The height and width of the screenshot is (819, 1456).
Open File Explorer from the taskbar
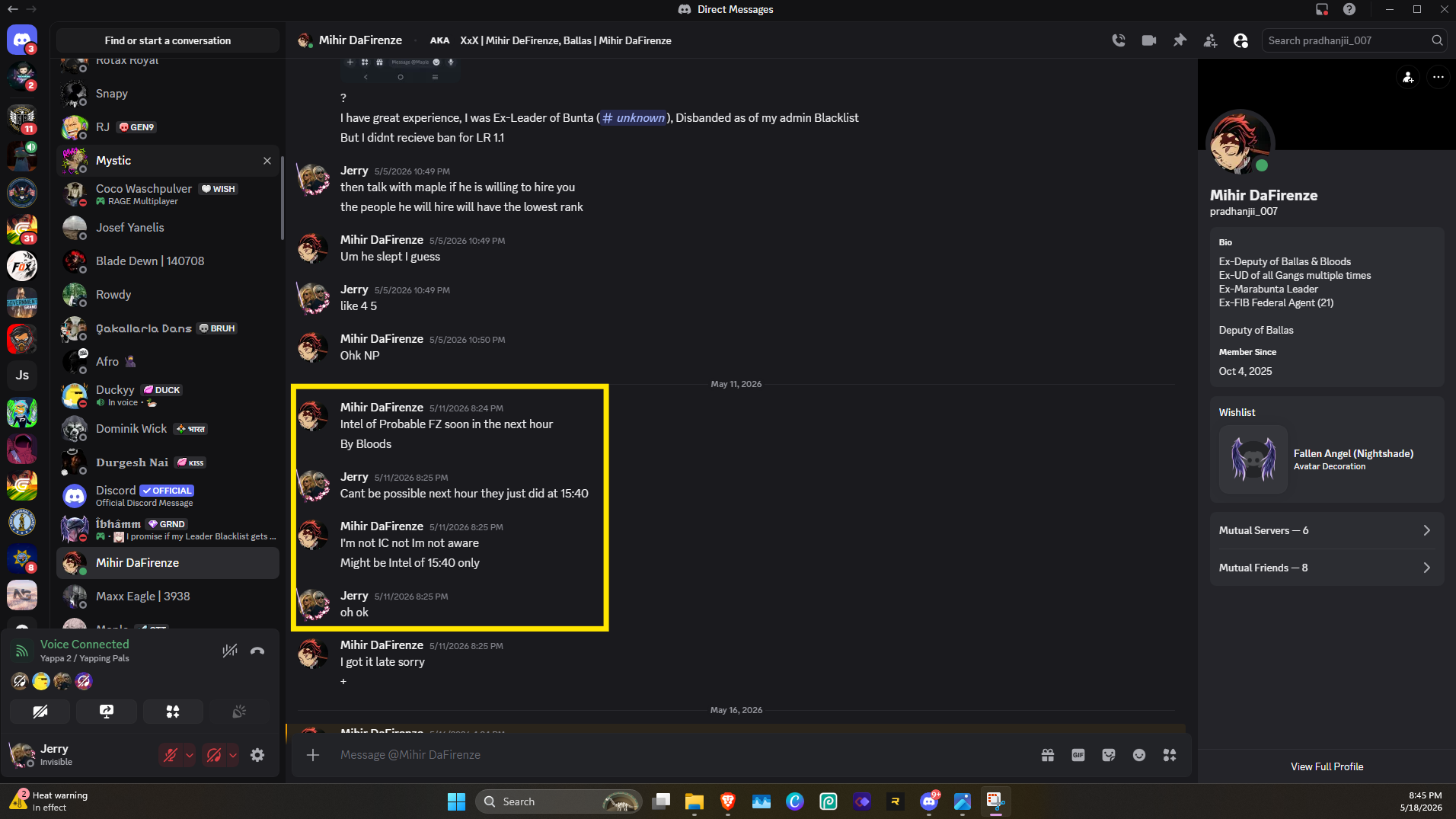click(694, 801)
